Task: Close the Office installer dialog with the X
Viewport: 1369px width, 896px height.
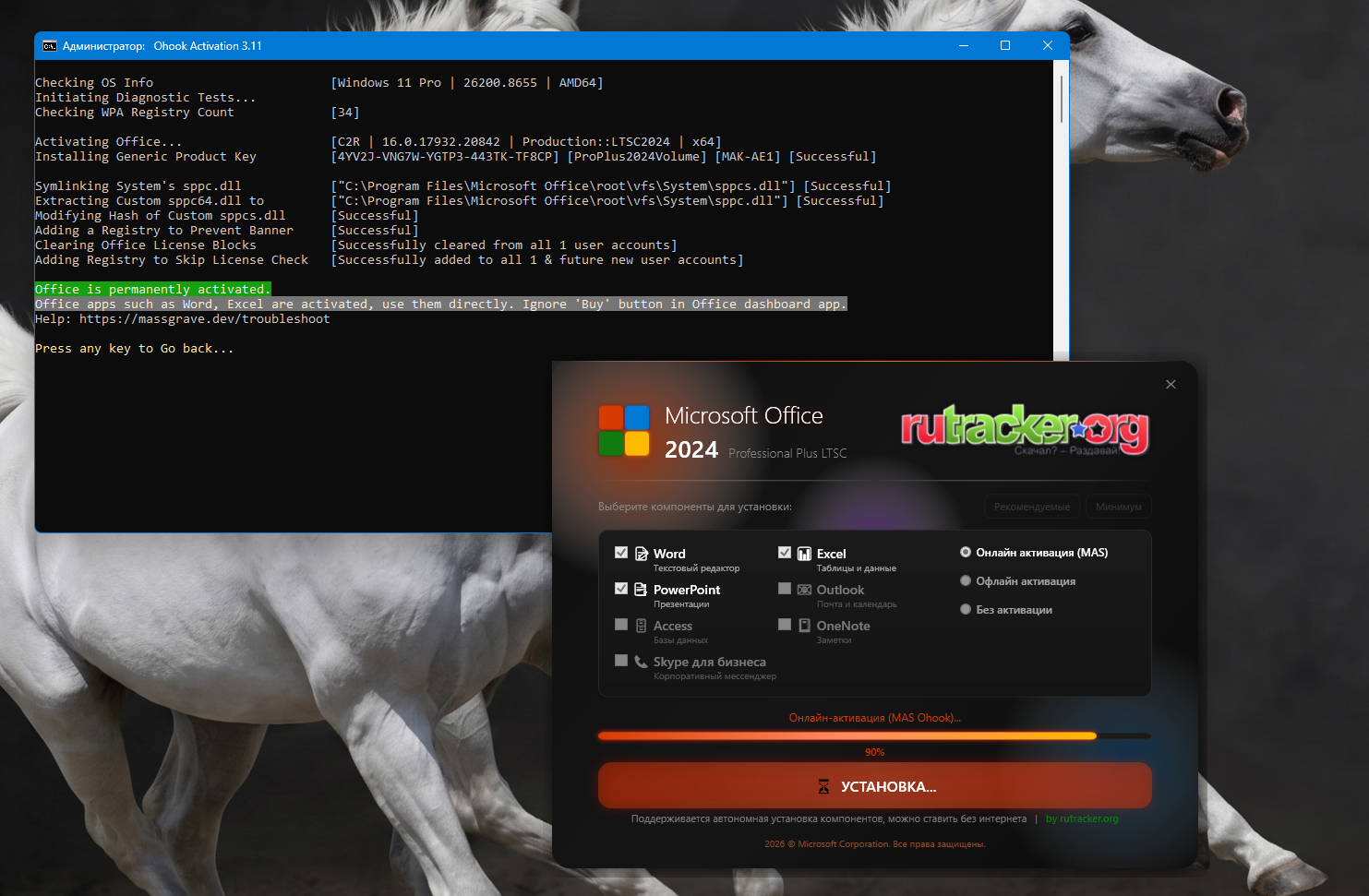Action: 1171,384
